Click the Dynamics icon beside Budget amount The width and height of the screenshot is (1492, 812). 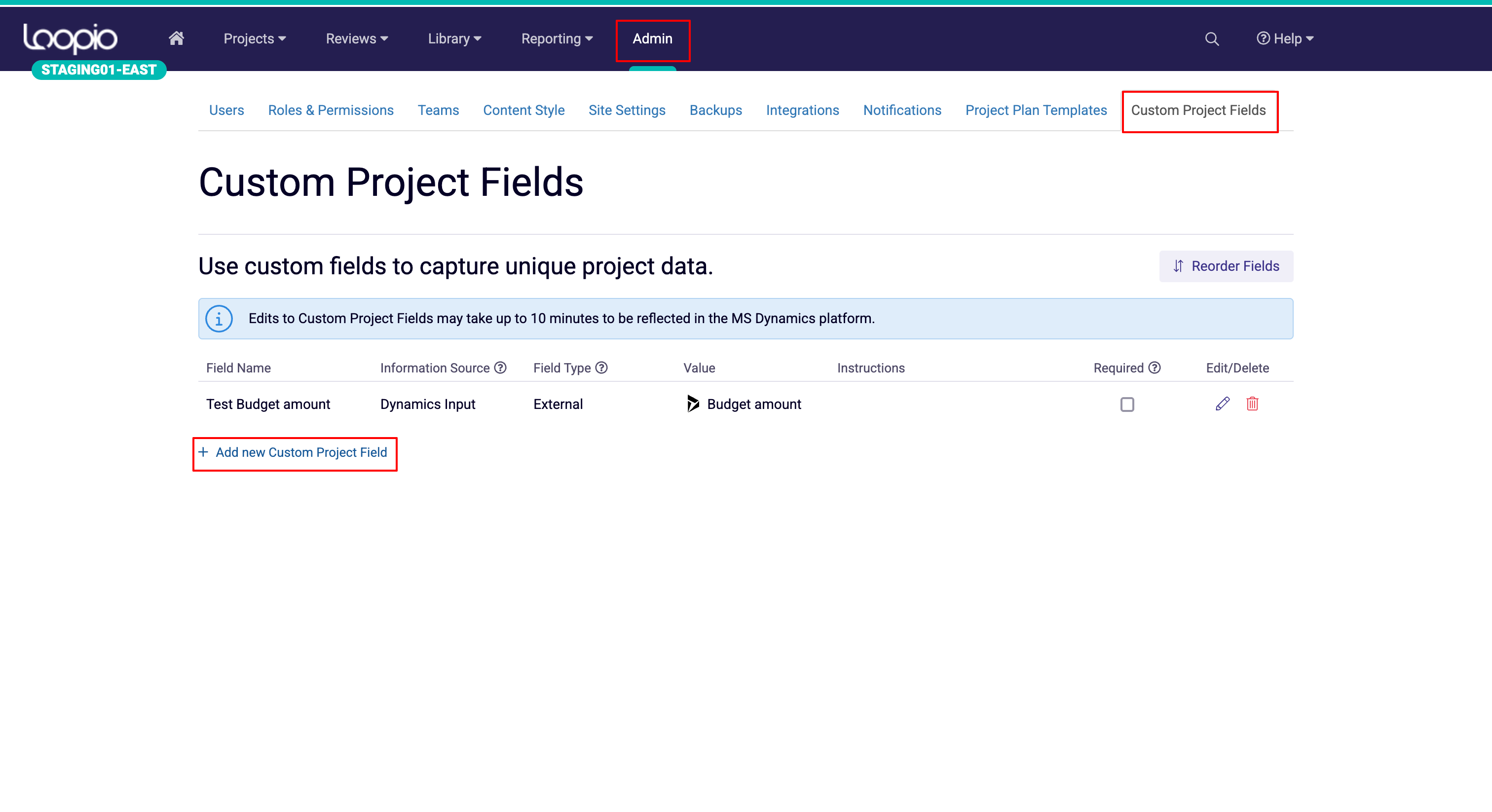pos(693,404)
